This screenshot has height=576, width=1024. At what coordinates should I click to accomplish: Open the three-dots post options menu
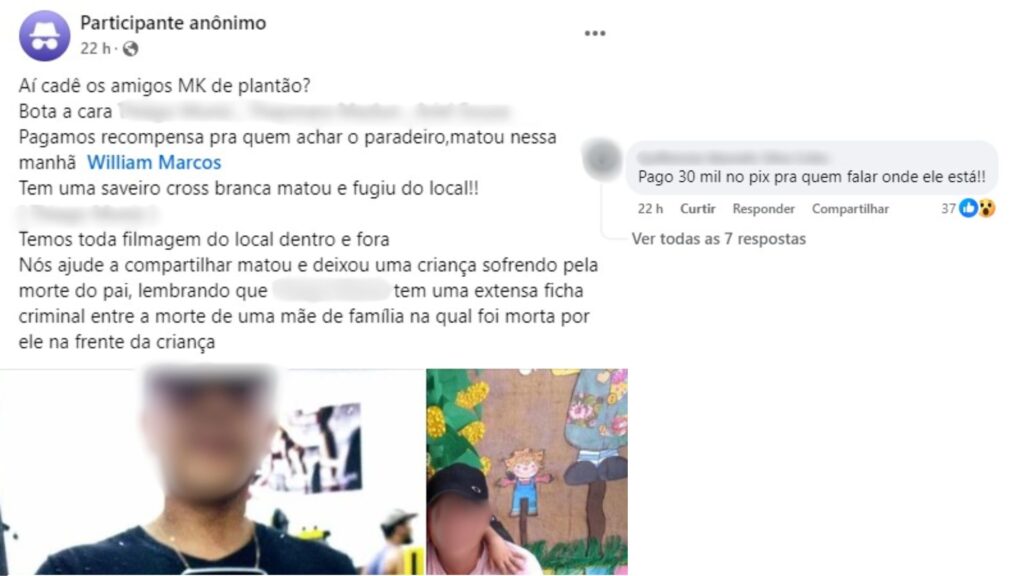coord(594,33)
